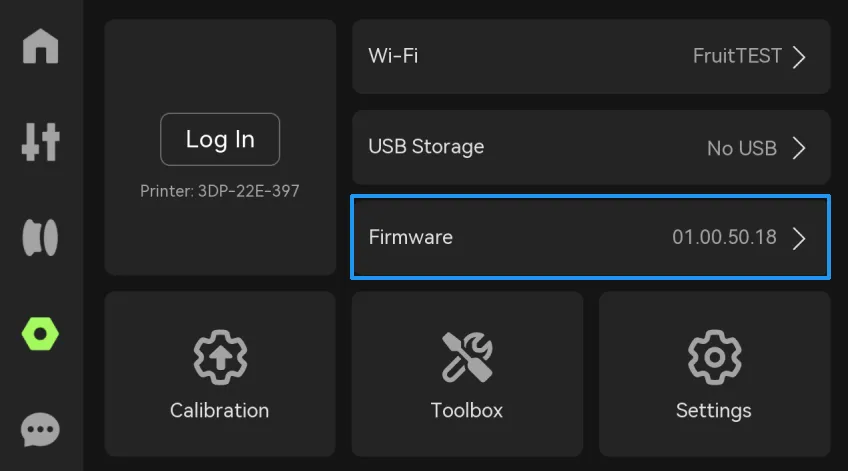Expand the Wi-Fi chevron arrow

tap(799, 57)
